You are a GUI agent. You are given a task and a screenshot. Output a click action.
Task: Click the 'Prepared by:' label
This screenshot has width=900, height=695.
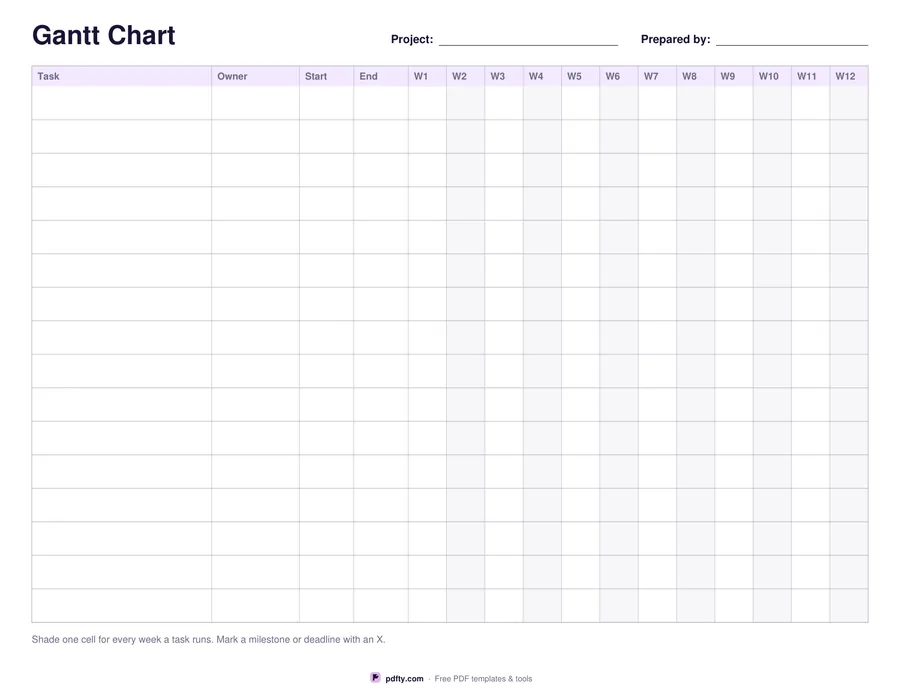pyautogui.click(x=676, y=40)
